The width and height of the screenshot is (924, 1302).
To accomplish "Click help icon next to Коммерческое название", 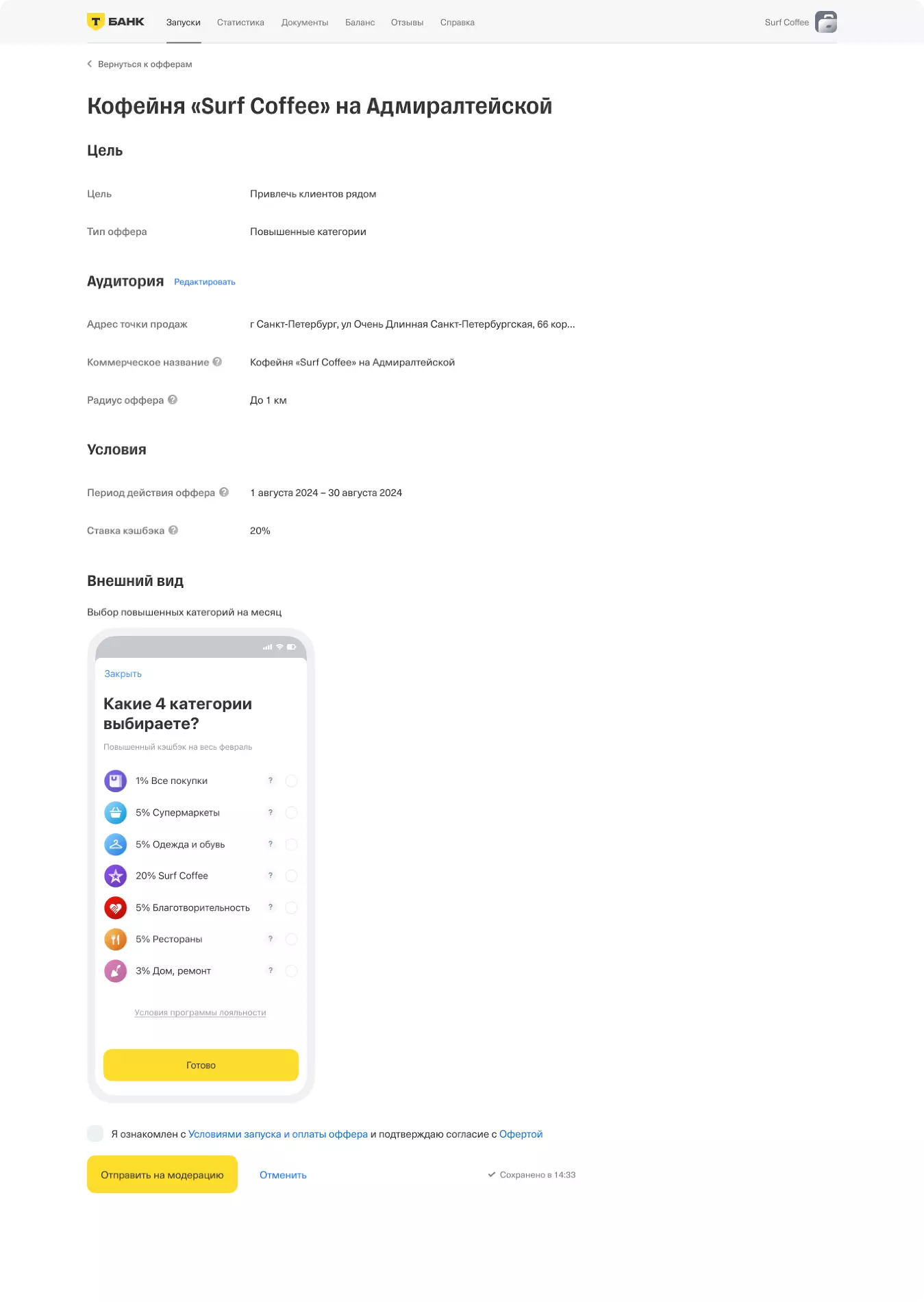I will [217, 362].
